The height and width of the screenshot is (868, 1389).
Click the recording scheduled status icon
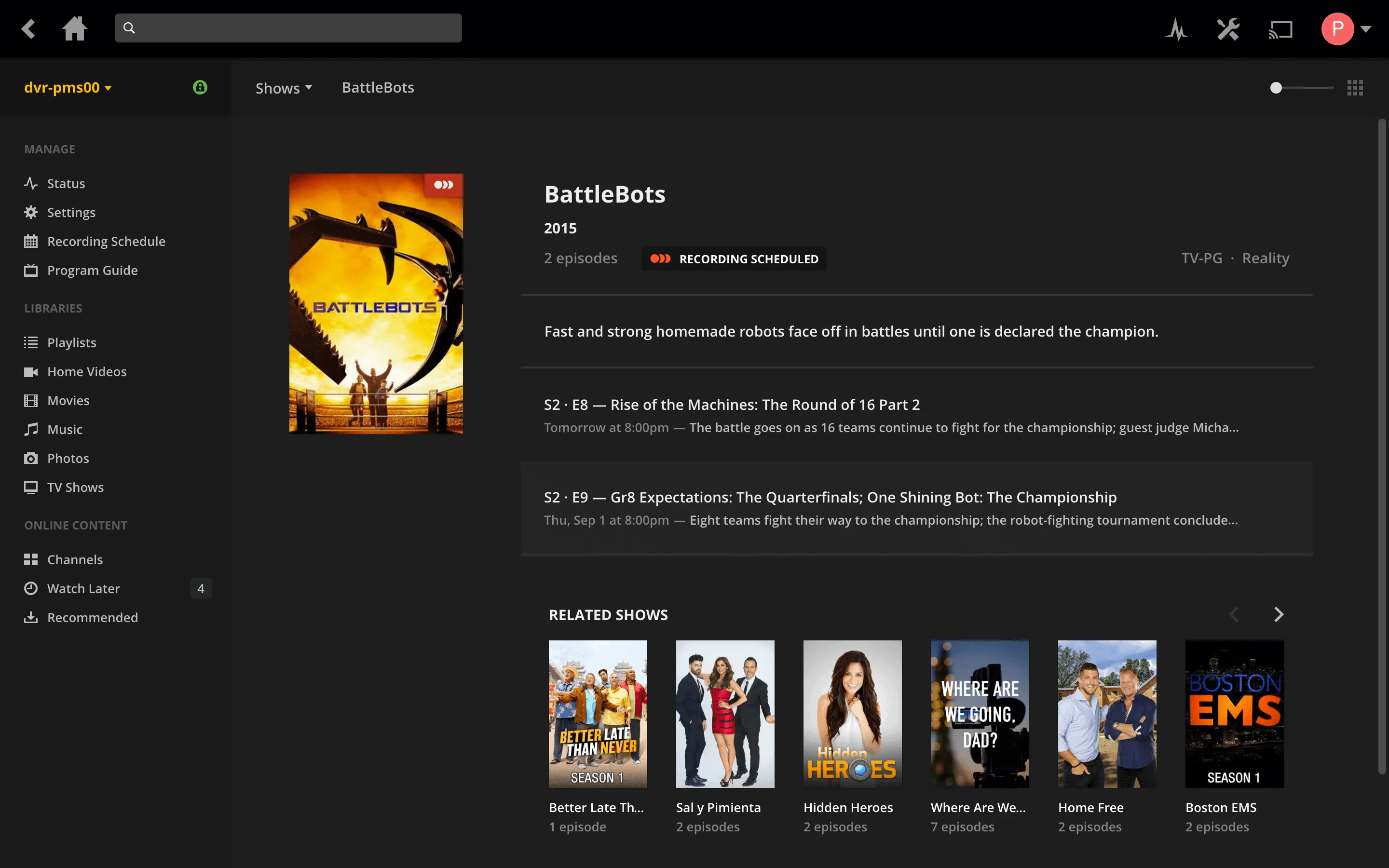[x=660, y=259]
